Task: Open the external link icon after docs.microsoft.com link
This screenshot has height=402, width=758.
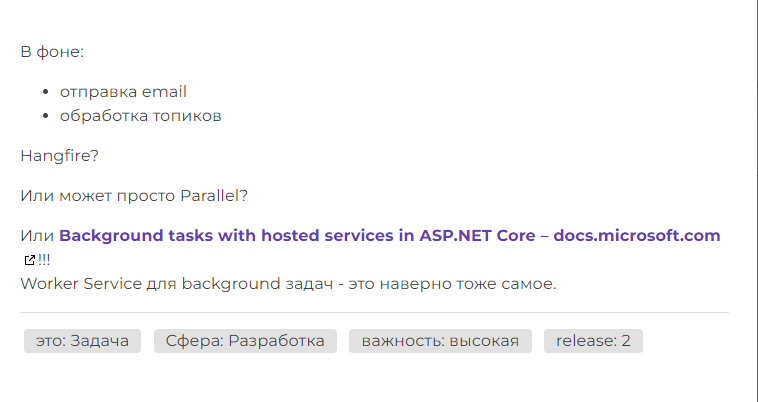Action: tap(28, 260)
